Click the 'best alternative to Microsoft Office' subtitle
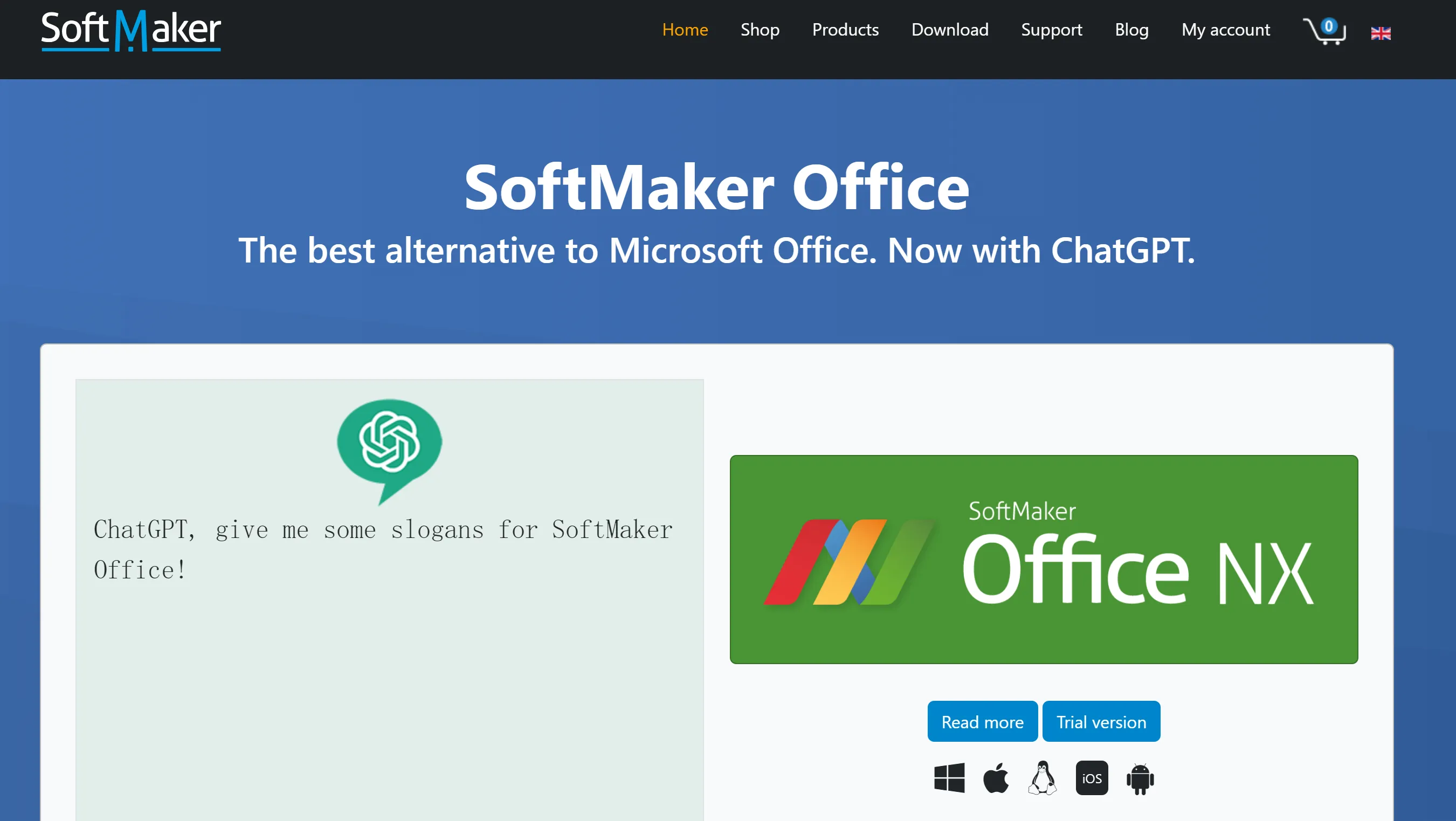Screen dimensions: 1456x821 click(x=717, y=250)
